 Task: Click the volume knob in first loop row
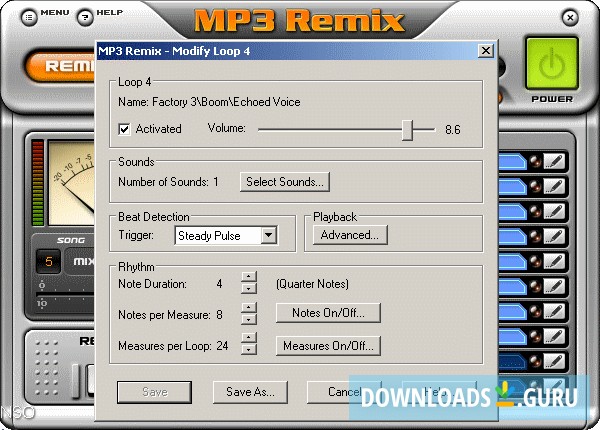point(535,161)
